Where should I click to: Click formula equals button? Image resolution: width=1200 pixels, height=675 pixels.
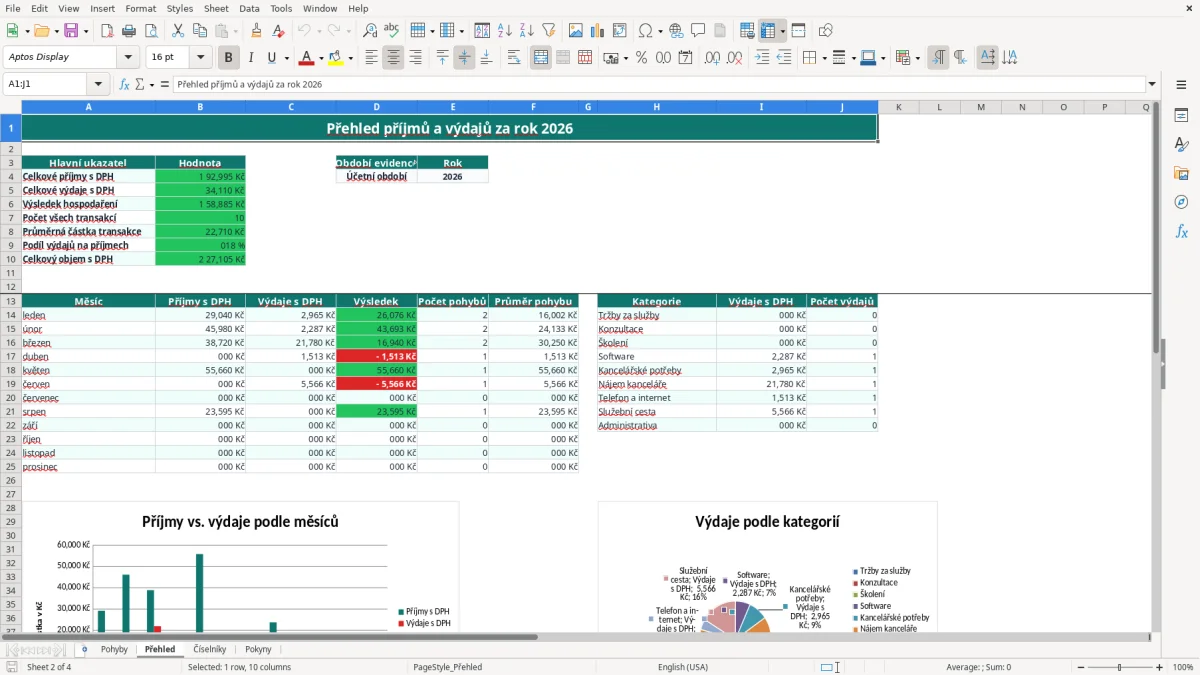click(x=163, y=85)
